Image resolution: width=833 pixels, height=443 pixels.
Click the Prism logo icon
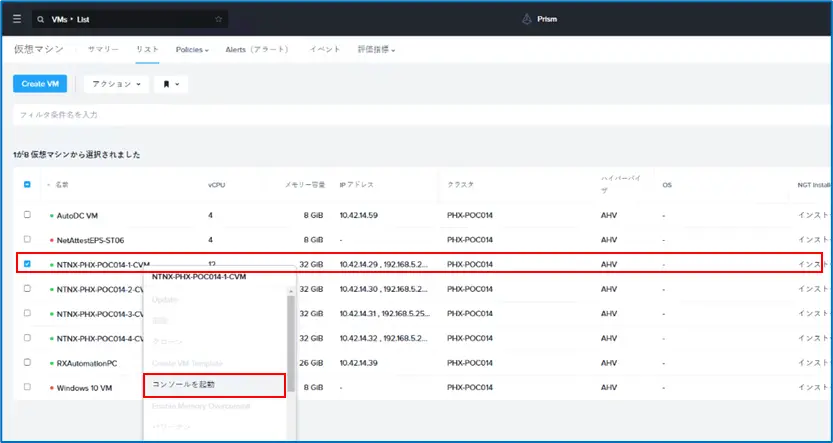pos(526,19)
